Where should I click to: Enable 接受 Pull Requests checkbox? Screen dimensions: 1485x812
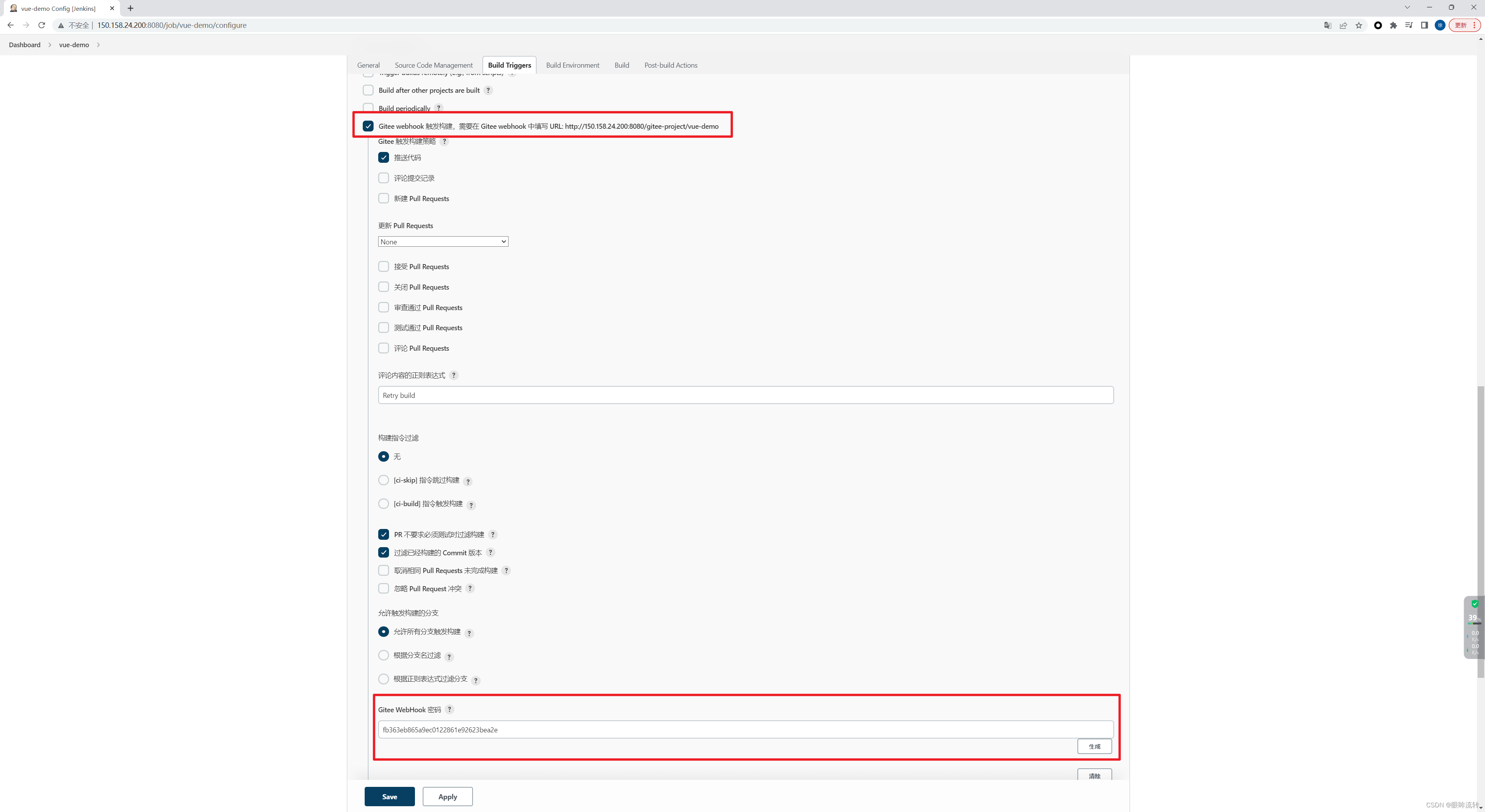pyautogui.click(x=383, y=266)
